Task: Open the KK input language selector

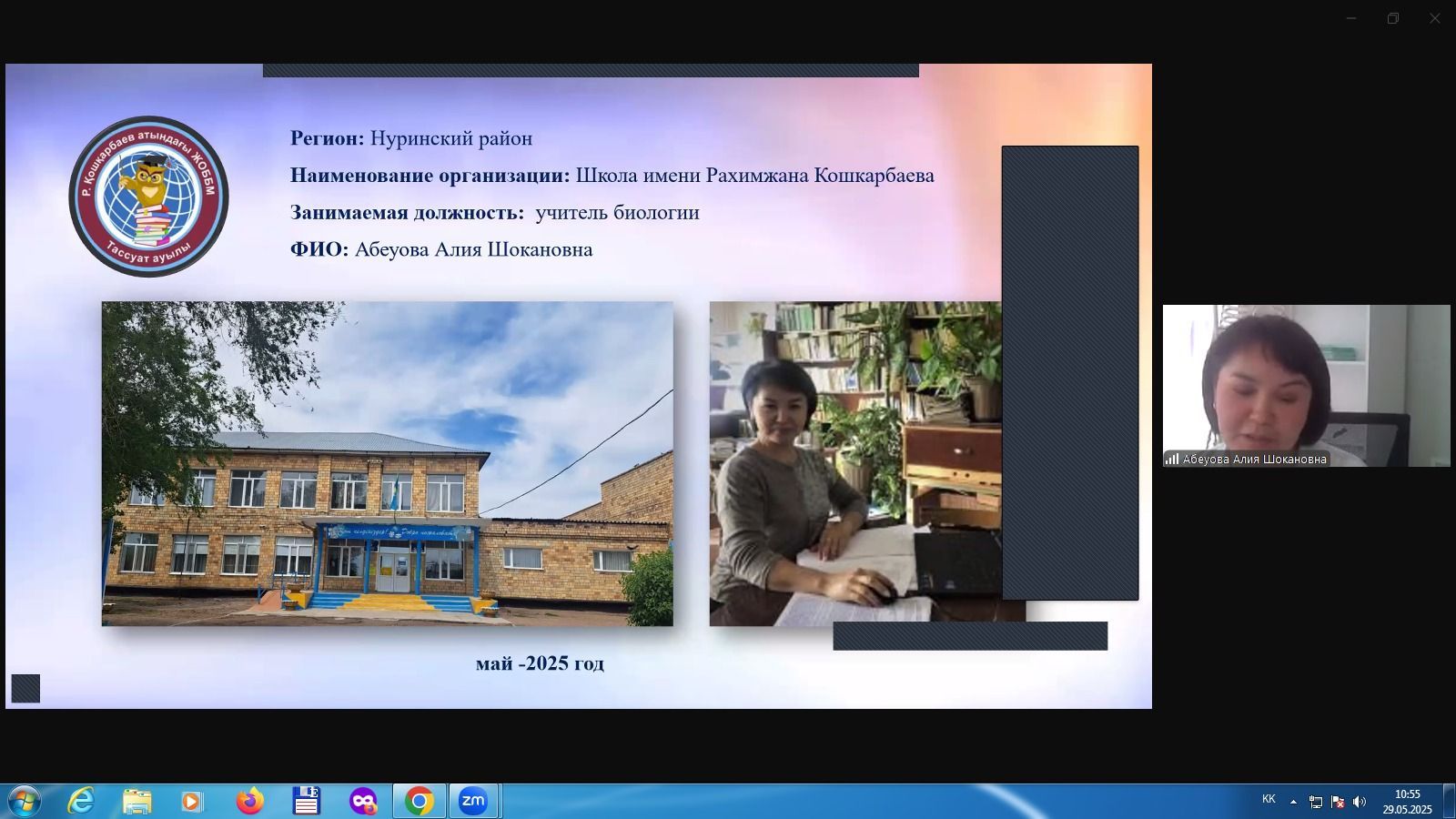Action: tap(1269, 800)
